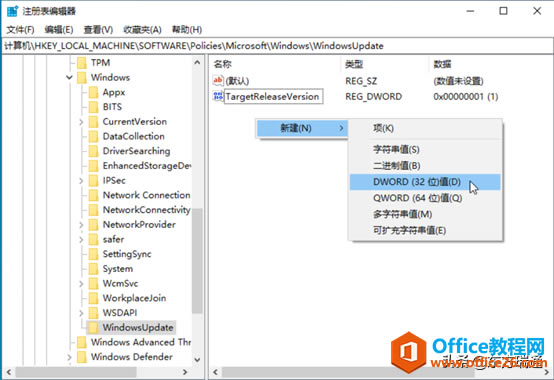Screen dimensions: 554x380
Task: Click the CurrentVersion folder icon
Action: [x=93, y=122]
